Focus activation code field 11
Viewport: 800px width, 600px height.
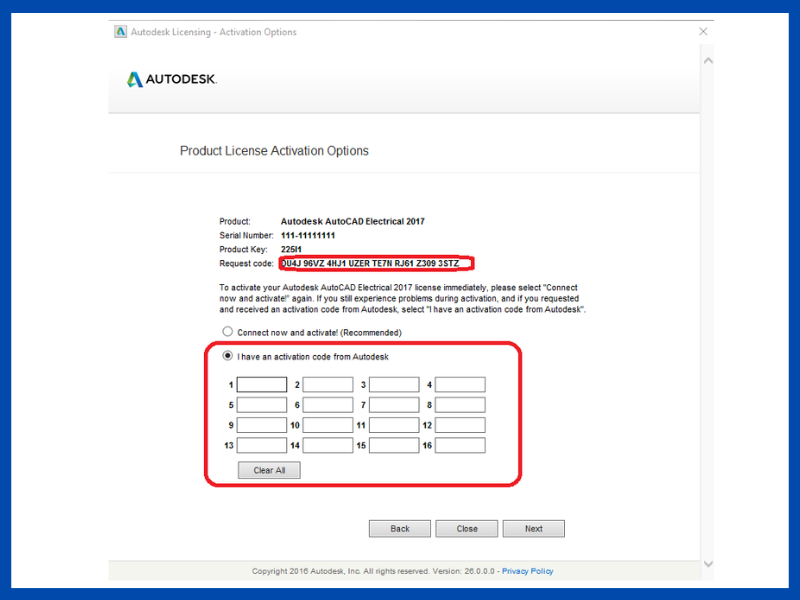tap(394, 425)
